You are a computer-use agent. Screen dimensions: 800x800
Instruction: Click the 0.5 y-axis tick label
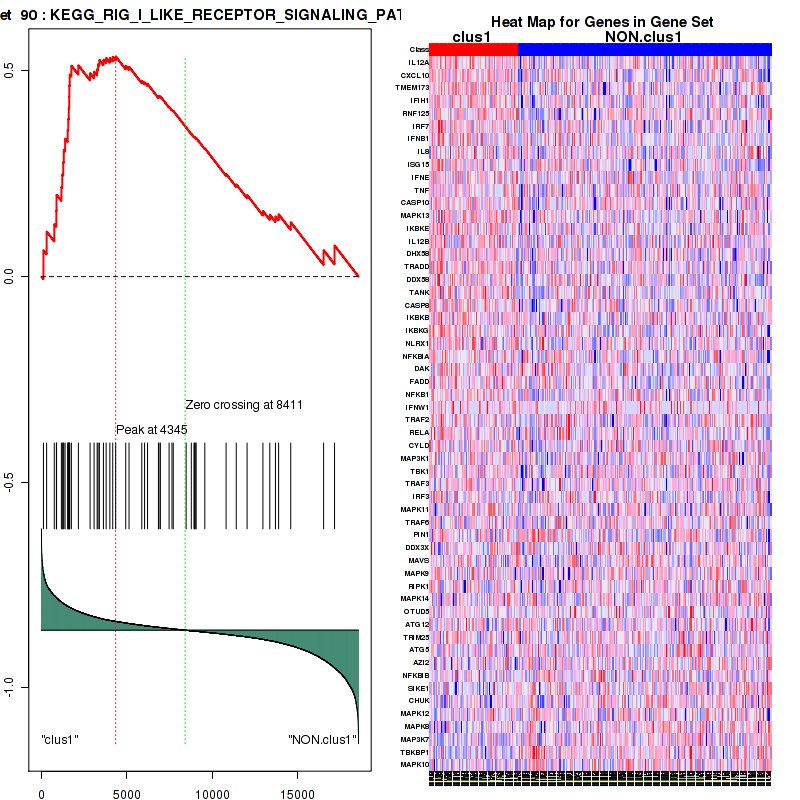click(9, 70)
